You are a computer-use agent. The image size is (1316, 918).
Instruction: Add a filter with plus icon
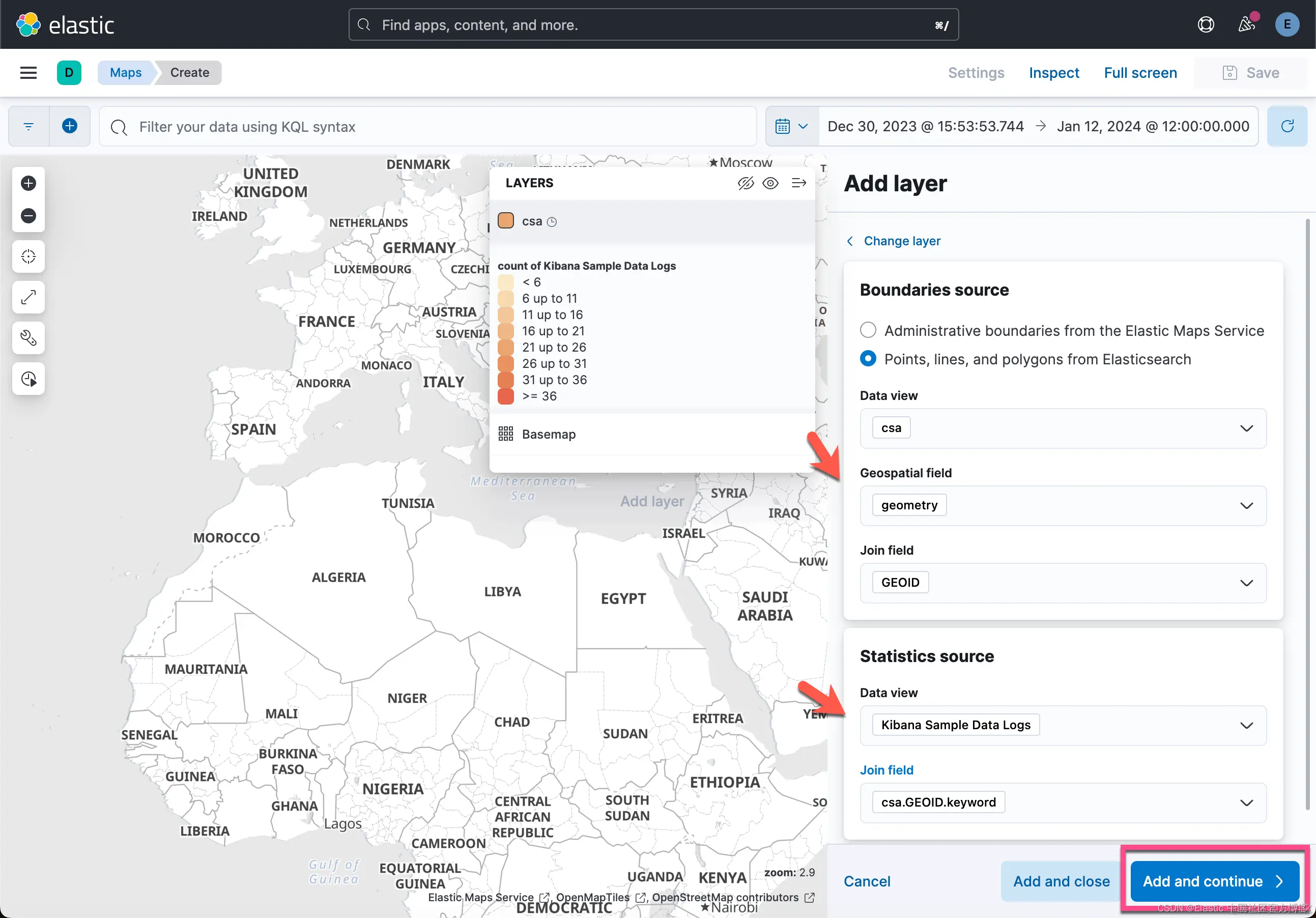coord(69,126)
